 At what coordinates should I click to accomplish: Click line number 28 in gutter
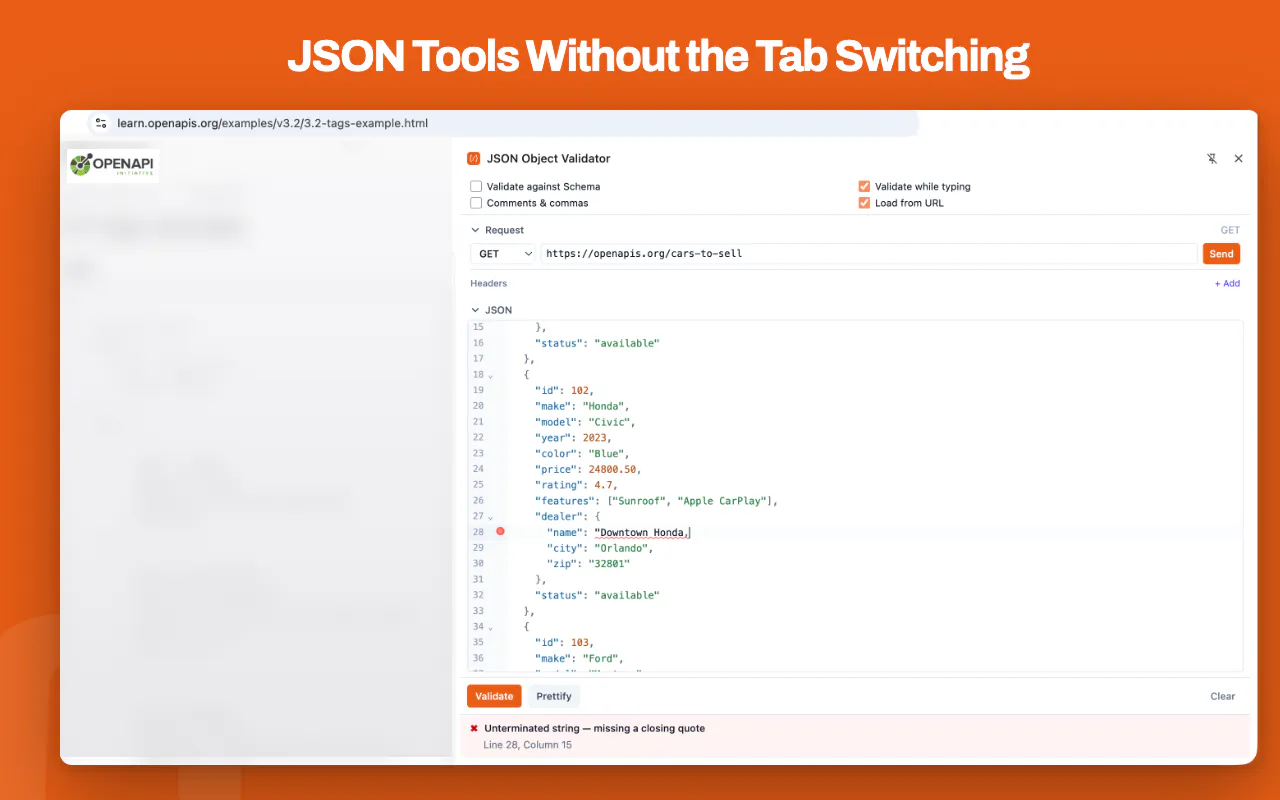(x=478, y=532)
